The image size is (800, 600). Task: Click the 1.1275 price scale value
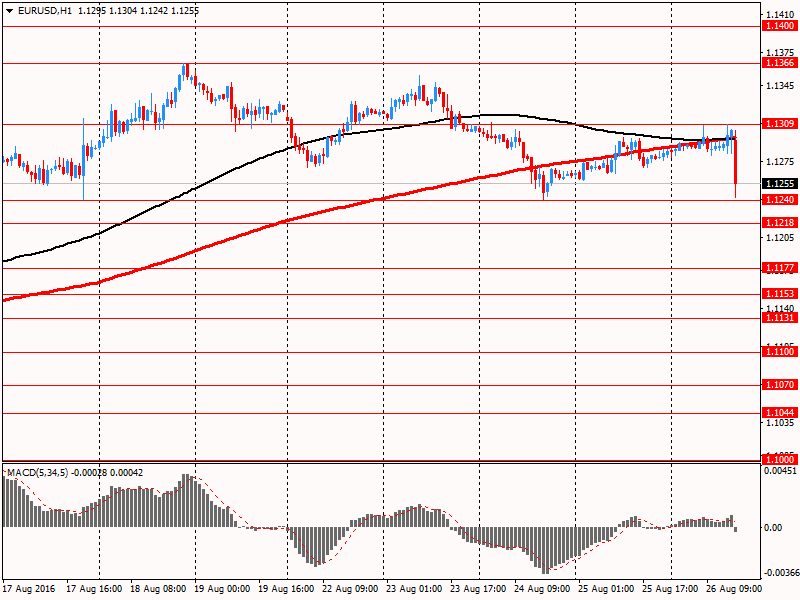pyautogui.click(x=780, y=162)
